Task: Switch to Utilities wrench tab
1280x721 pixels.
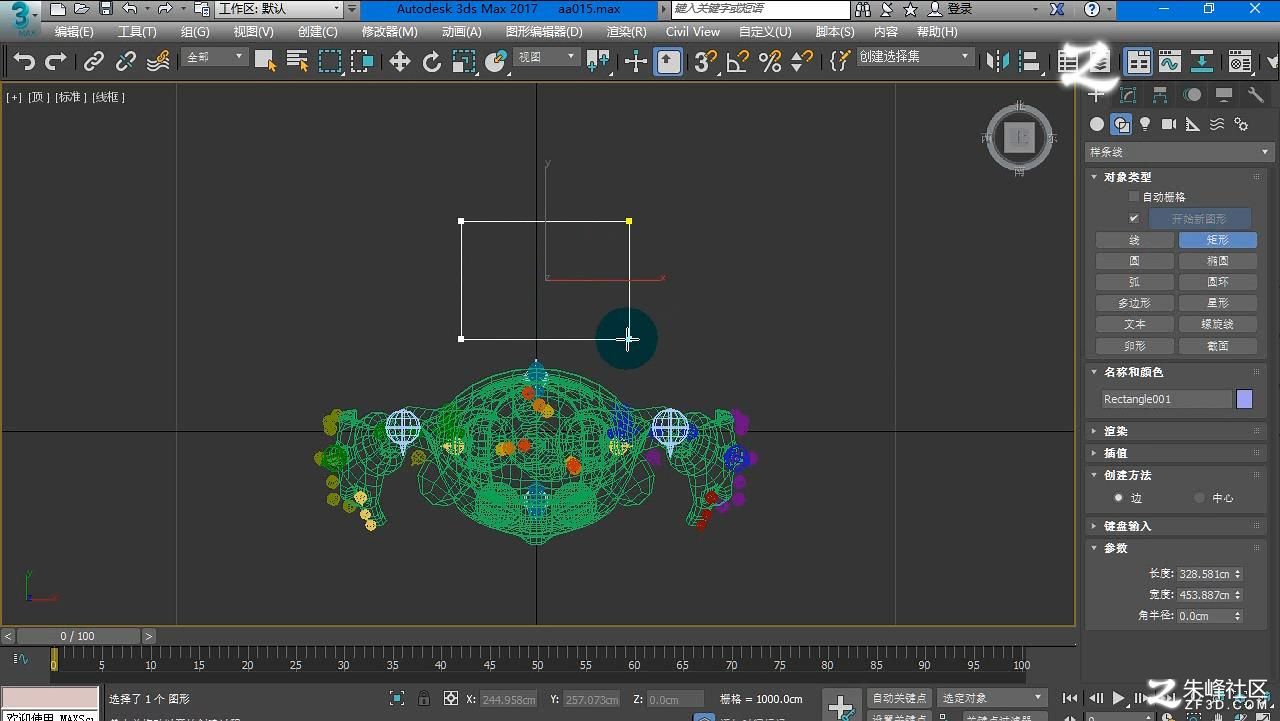Action: 1256,95
